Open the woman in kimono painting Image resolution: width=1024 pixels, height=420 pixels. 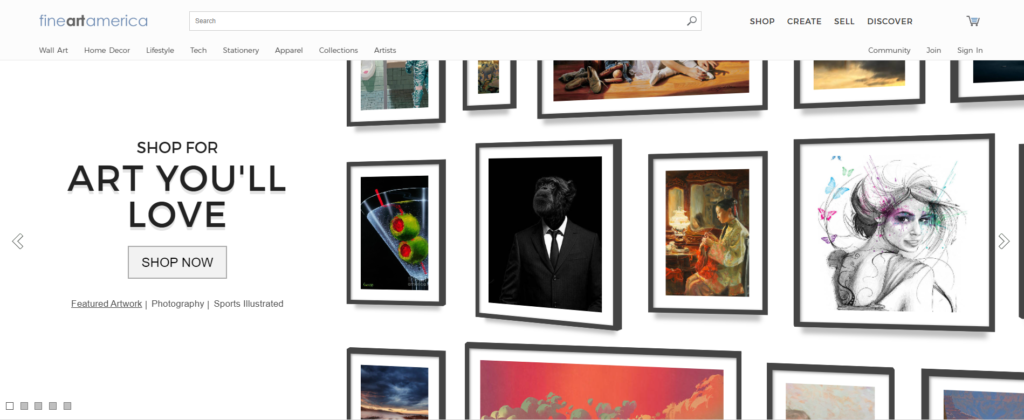(x=707, y=233)
